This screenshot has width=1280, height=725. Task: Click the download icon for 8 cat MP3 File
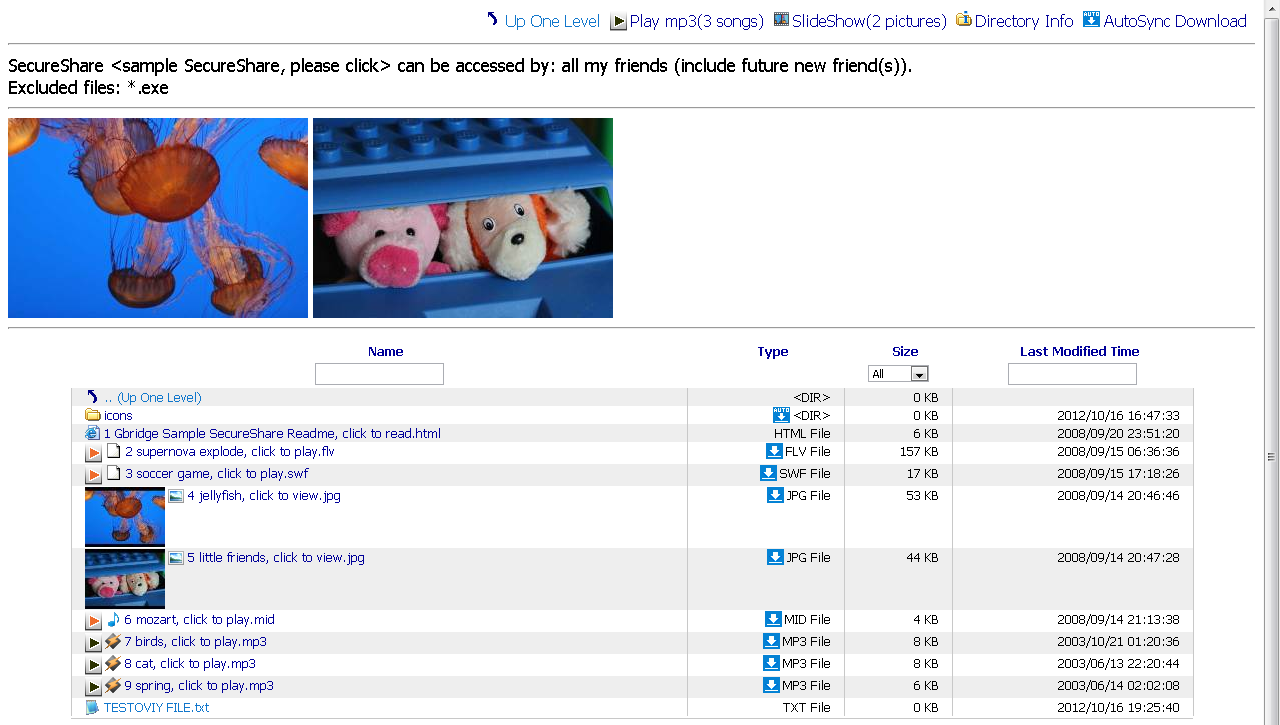coord(771,663)
